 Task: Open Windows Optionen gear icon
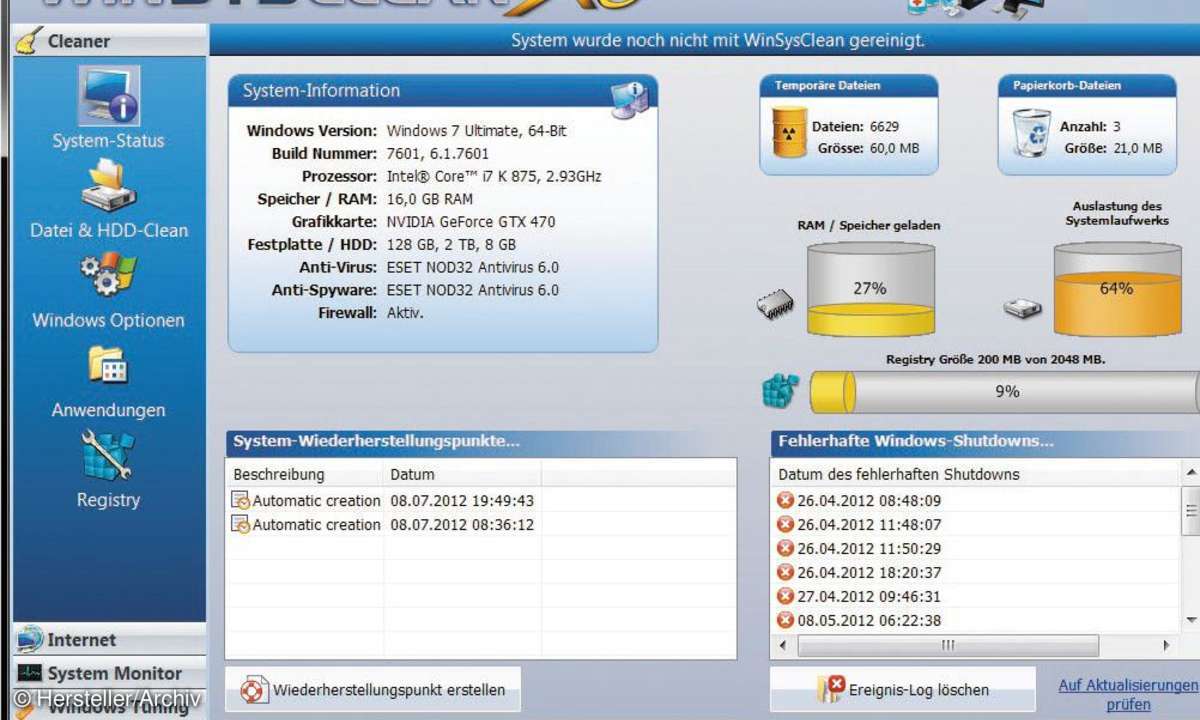(109, 276)
